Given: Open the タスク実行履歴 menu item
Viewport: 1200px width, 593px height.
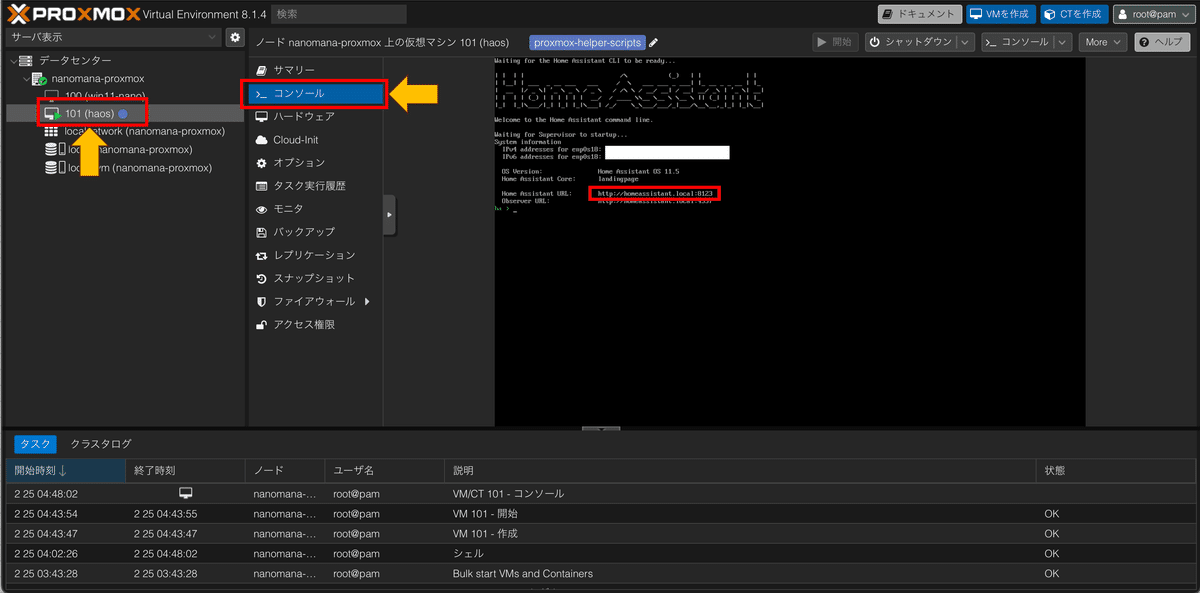Looking at the screenshot, I should [x=316, y=186].
